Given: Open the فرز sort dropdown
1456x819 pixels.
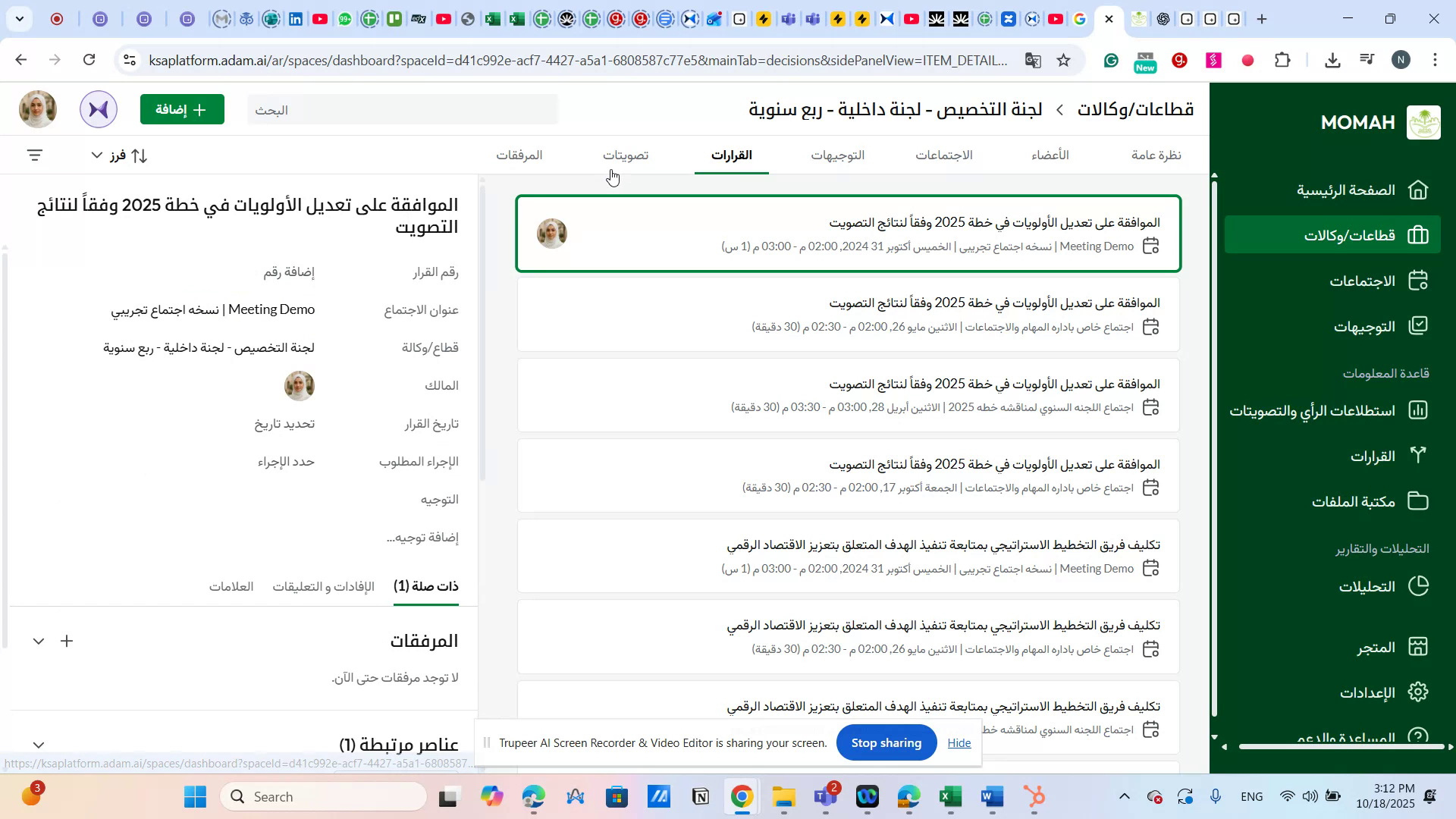Looking at the screenshot, I should (x=118, y=155).
